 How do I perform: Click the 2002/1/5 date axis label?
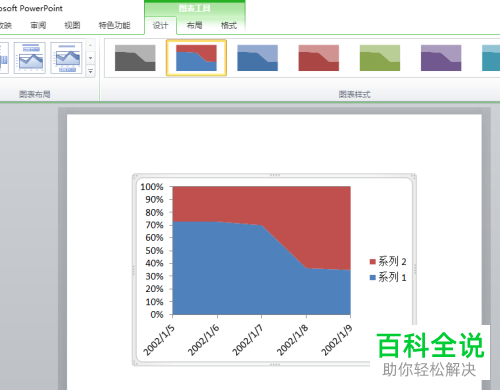159,340
